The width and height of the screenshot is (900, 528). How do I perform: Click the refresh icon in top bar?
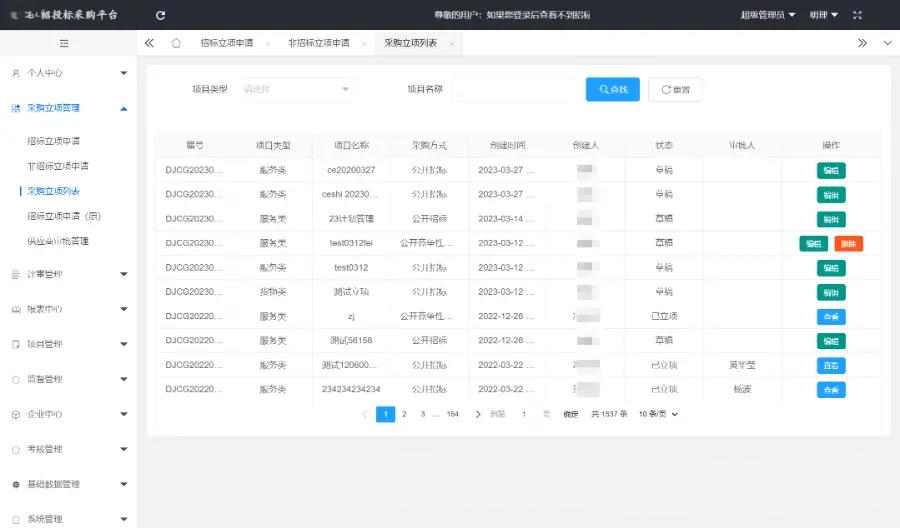tap(161, 15)
